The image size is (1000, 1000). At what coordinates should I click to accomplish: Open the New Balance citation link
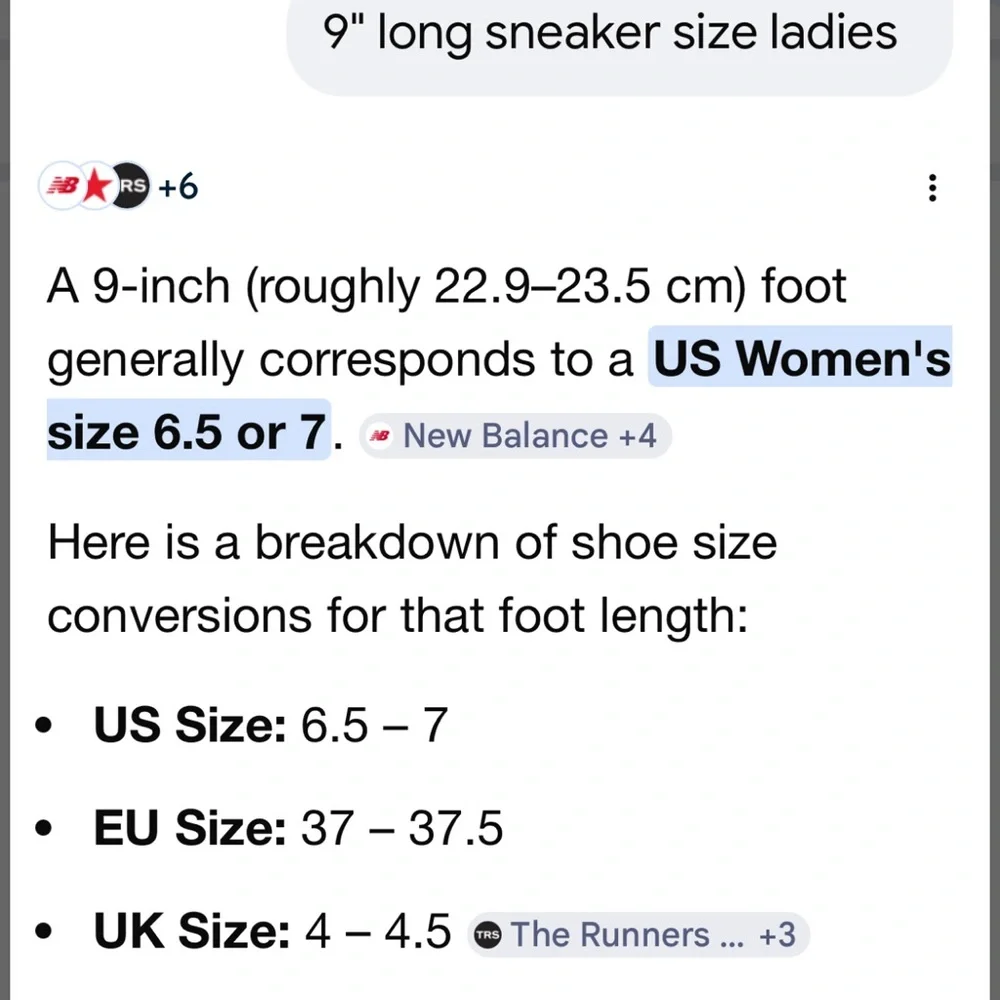click(505, 436)
